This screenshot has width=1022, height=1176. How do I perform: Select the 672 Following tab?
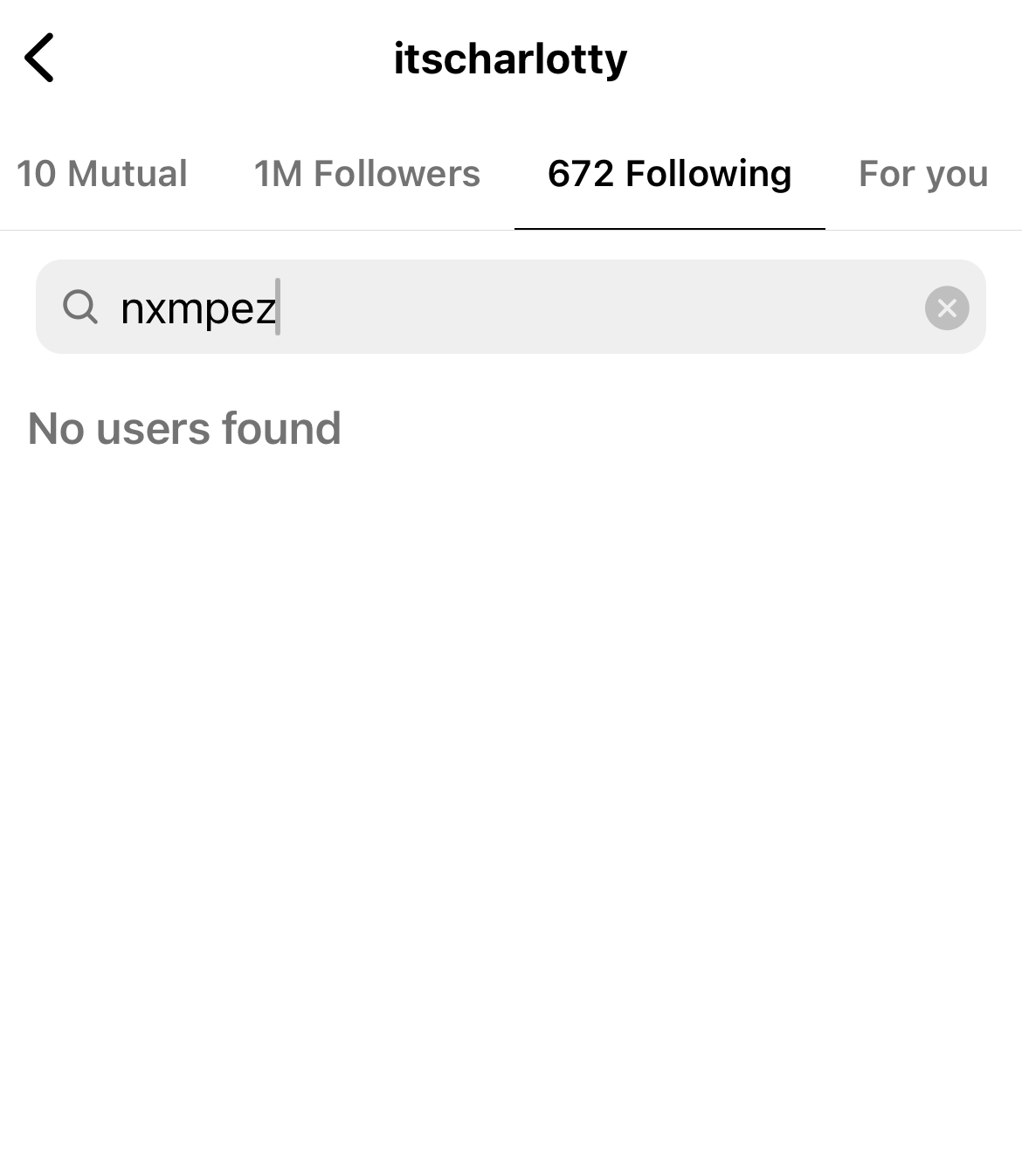(x=669, y=174)
